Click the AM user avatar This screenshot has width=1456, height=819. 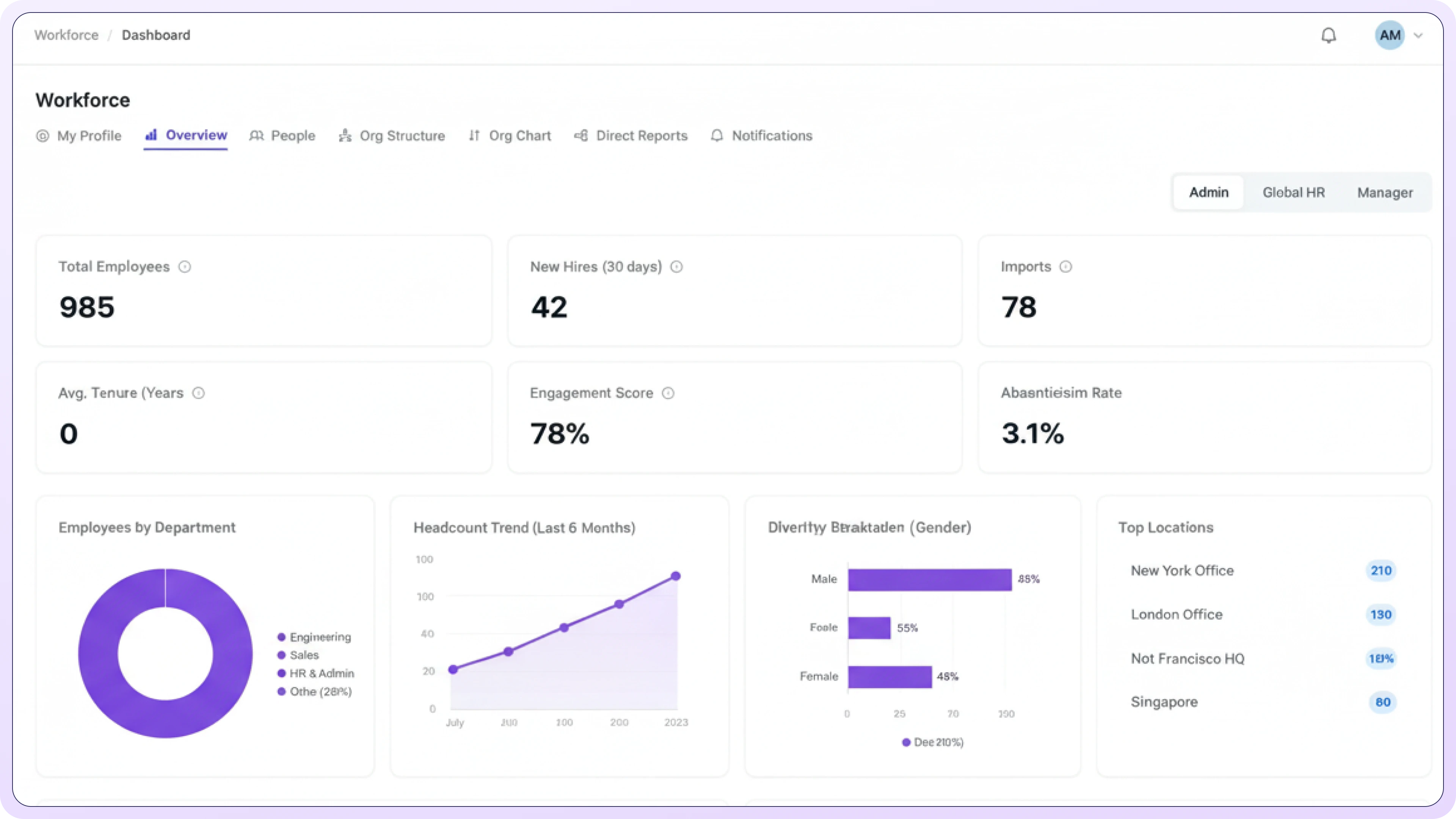1389,36
